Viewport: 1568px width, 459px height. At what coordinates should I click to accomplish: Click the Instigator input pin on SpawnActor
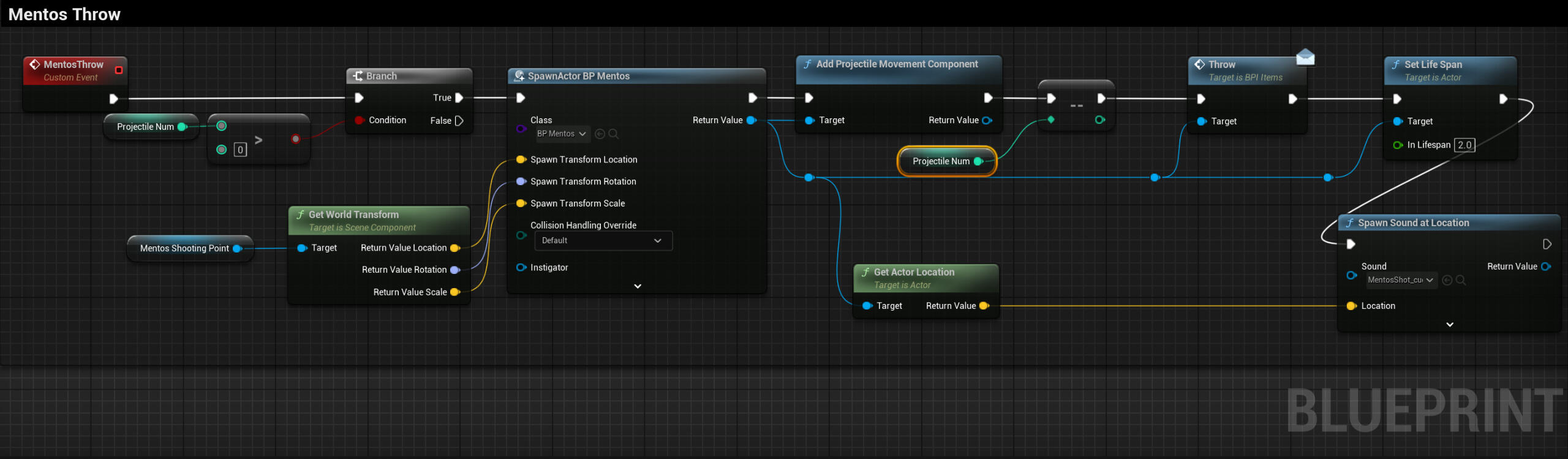click(x=521, y=267)
